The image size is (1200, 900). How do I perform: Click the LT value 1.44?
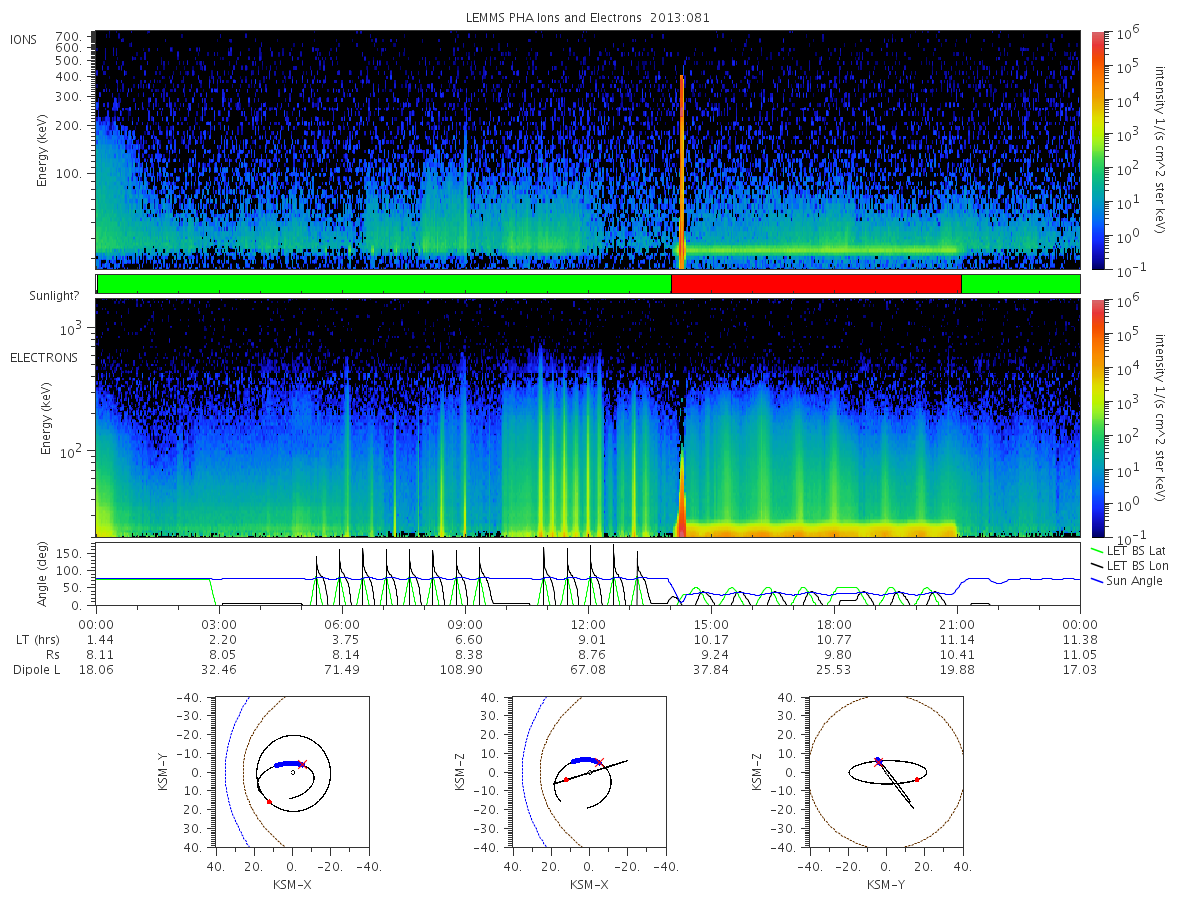[x=97, y=639]
